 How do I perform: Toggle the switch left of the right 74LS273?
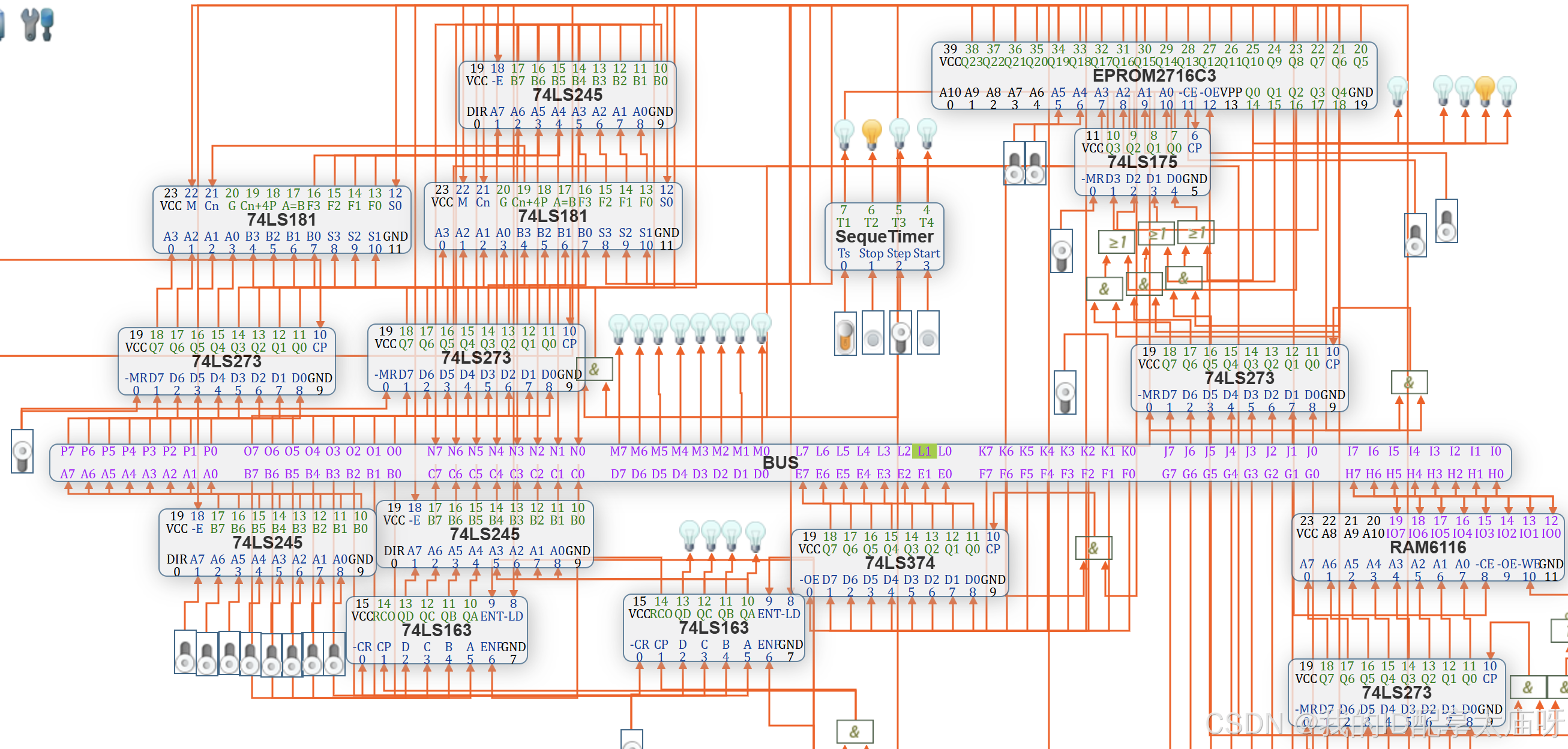[x=1065, y=392]
